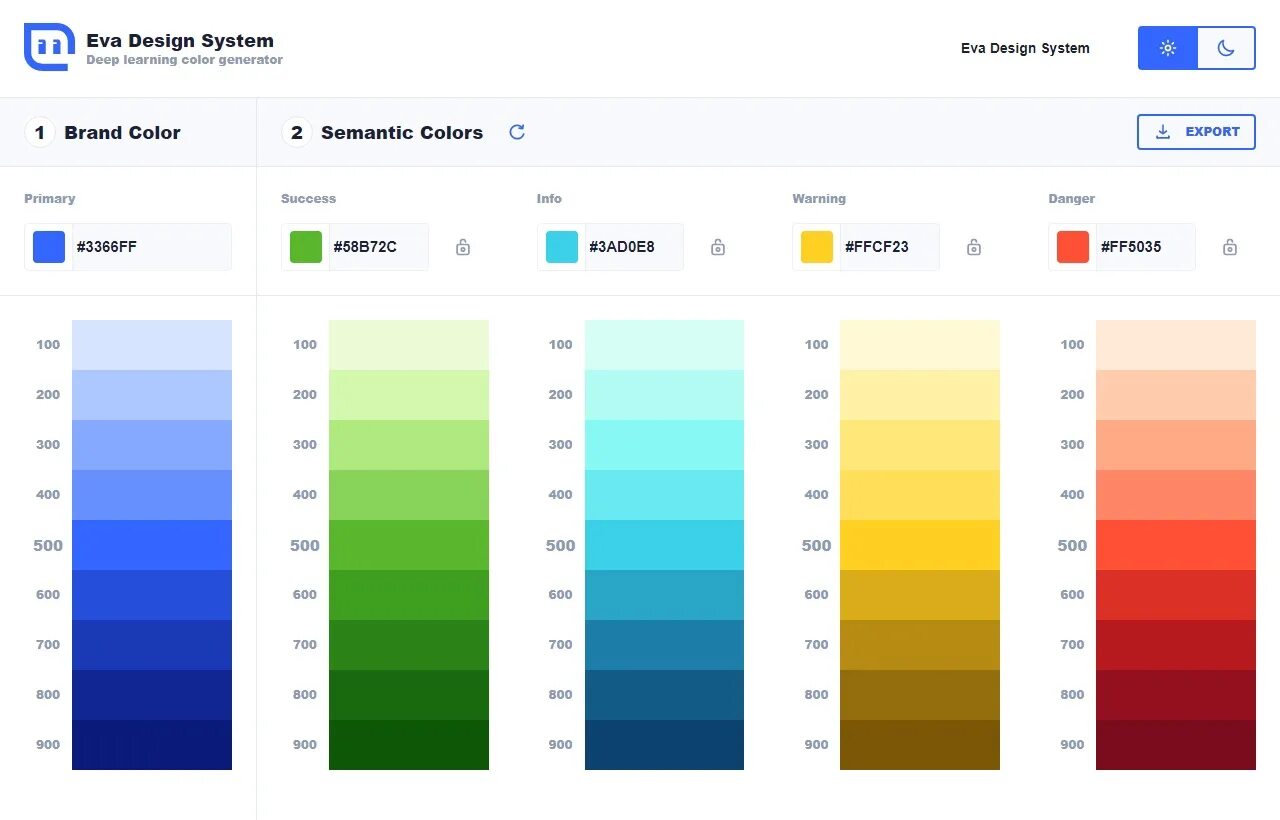Edit the Primary hex input field #3366FF

pos(150,247)
